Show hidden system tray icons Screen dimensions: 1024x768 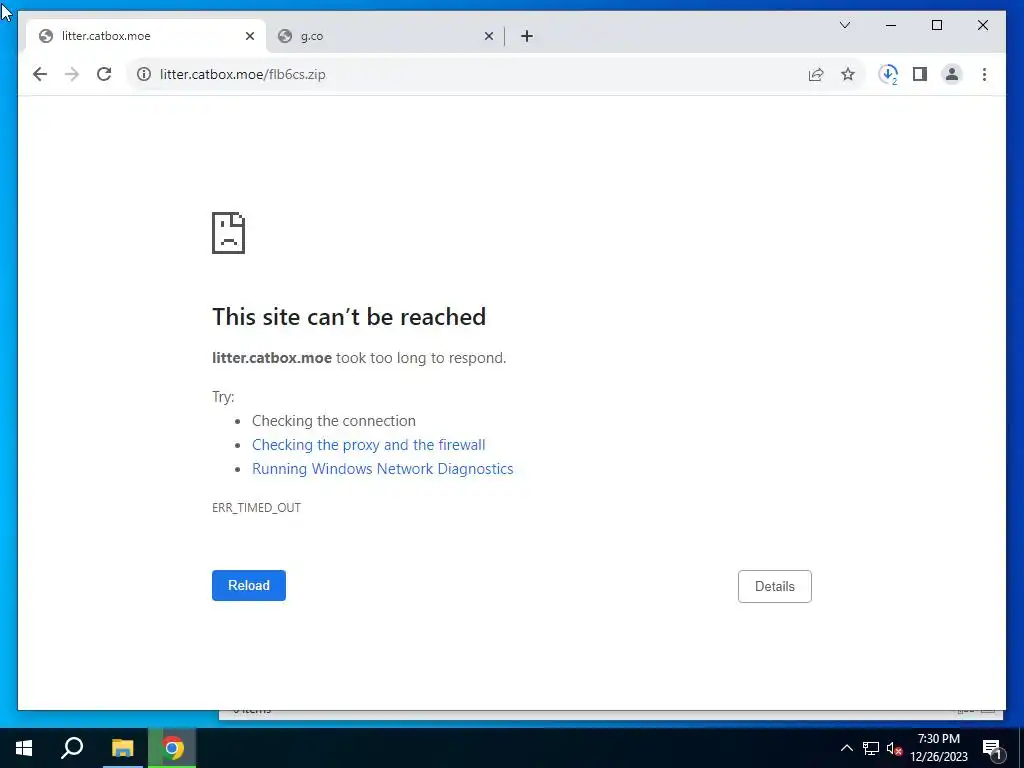(846, 748)
